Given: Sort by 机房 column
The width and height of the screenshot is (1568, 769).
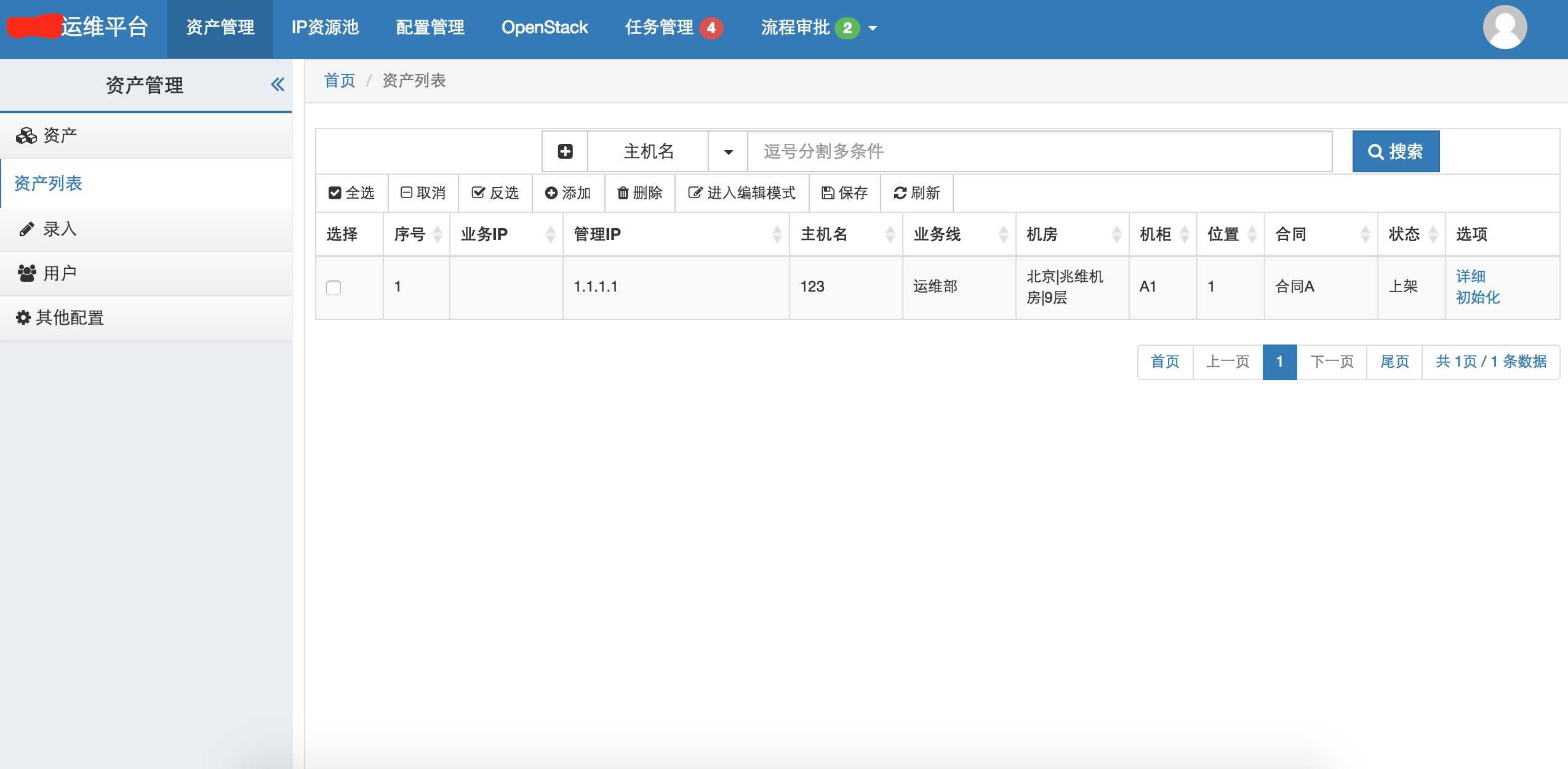Looking at the screenshot, I should (1072, 234).
